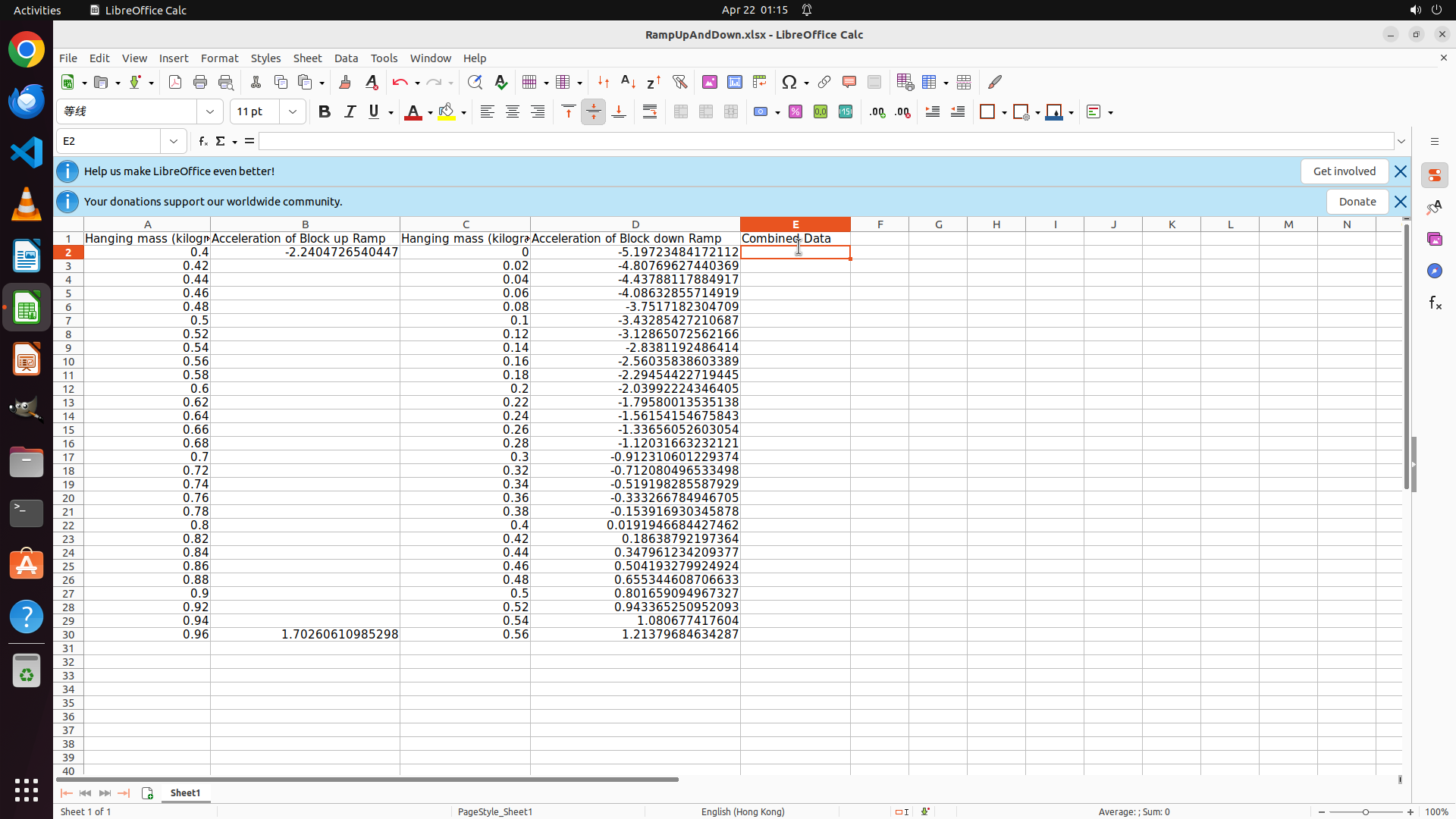The width and height of the screenshot is (1456, 819).
Task: Open the sidebar Navigator panel
Action: [1434, 271]
